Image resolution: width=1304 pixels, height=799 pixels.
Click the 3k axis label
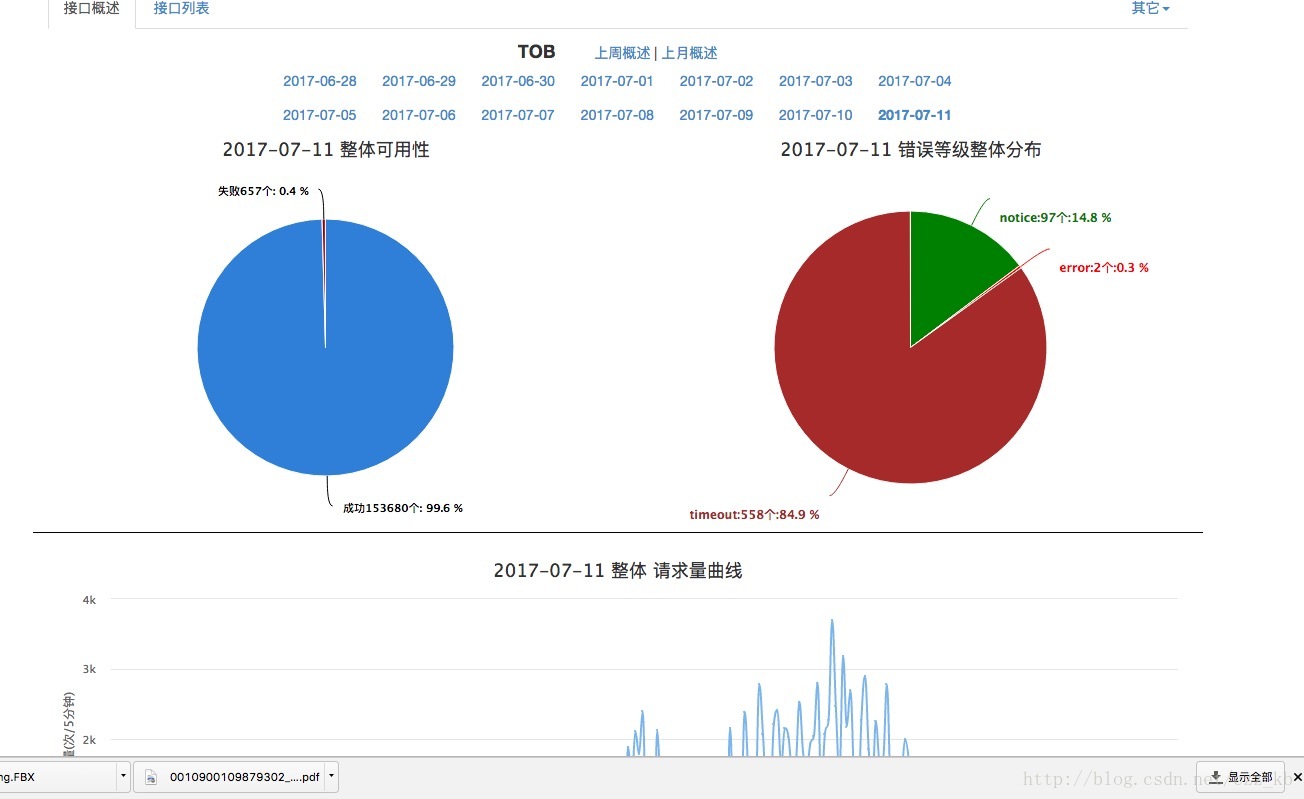pos(89,669)
